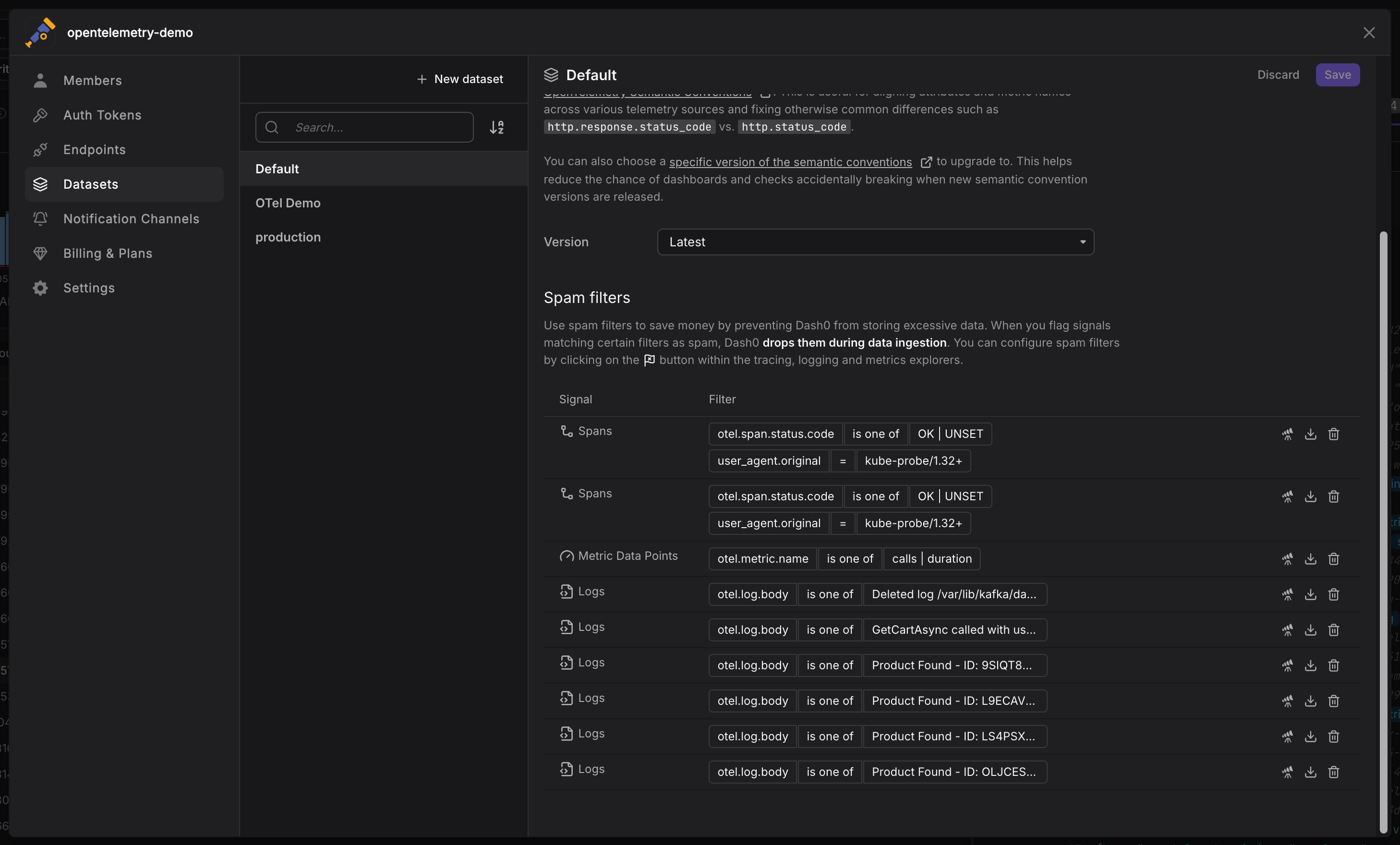This screenshot has height=845, width=1400.
Task: Open explorer icon for GetCartAsync log filter
Action: tap(1287, 629)
